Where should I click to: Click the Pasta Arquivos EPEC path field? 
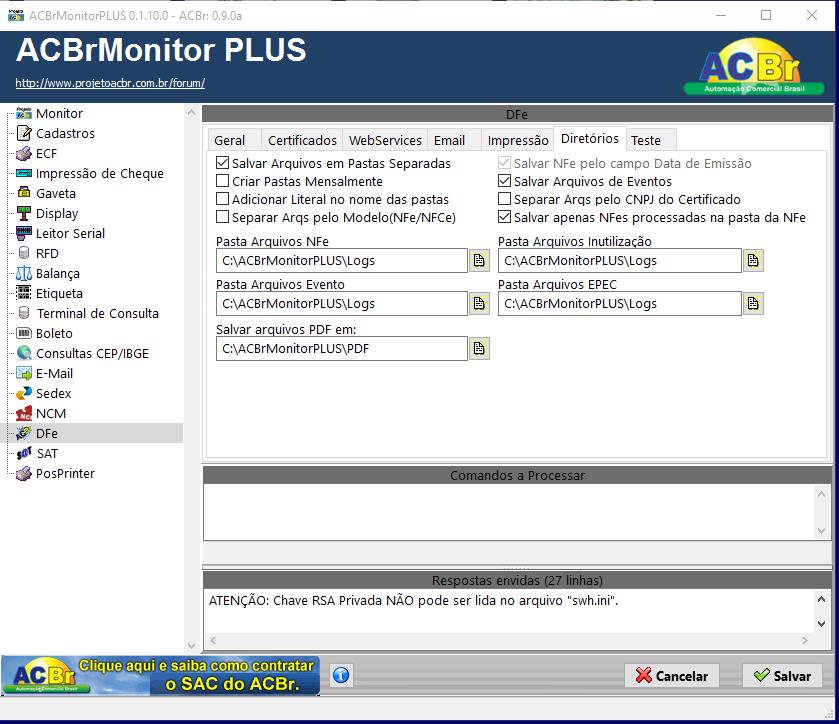click(620, 304)
